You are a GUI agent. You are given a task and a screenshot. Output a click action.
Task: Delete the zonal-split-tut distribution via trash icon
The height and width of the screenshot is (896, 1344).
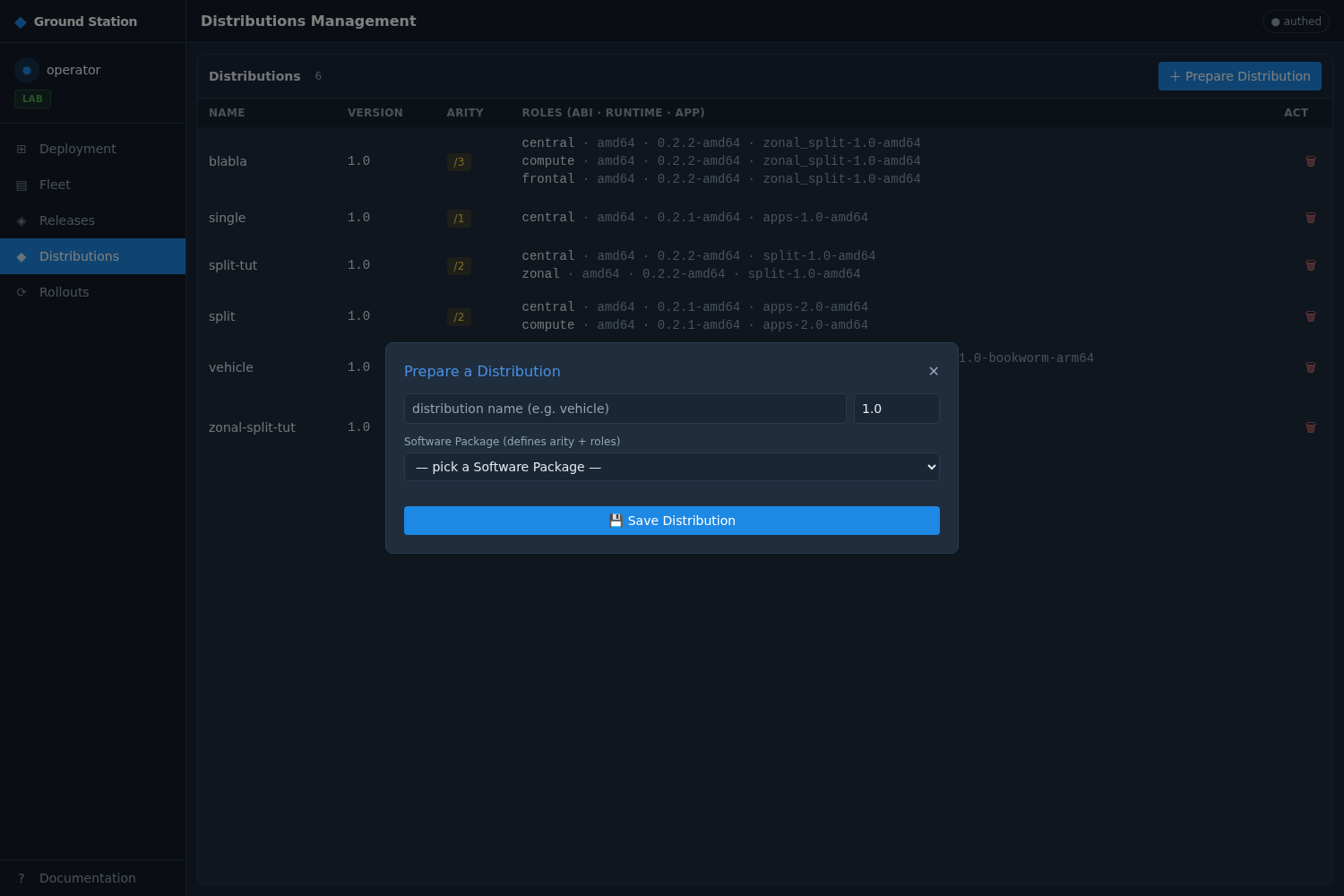(x=1311, y=427)
